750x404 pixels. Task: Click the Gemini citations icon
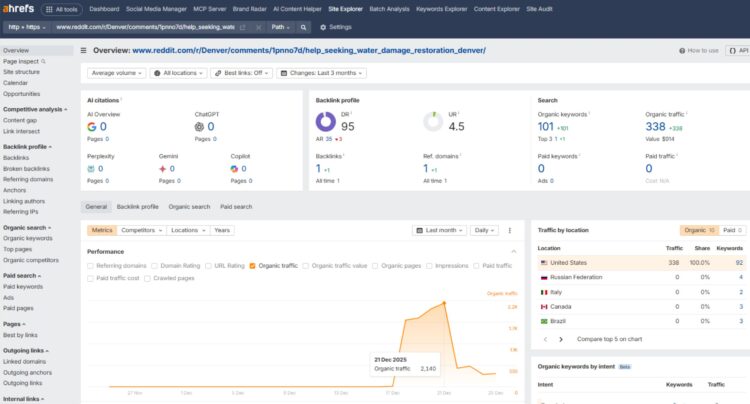pyautogui.click(x=163, y=169)
